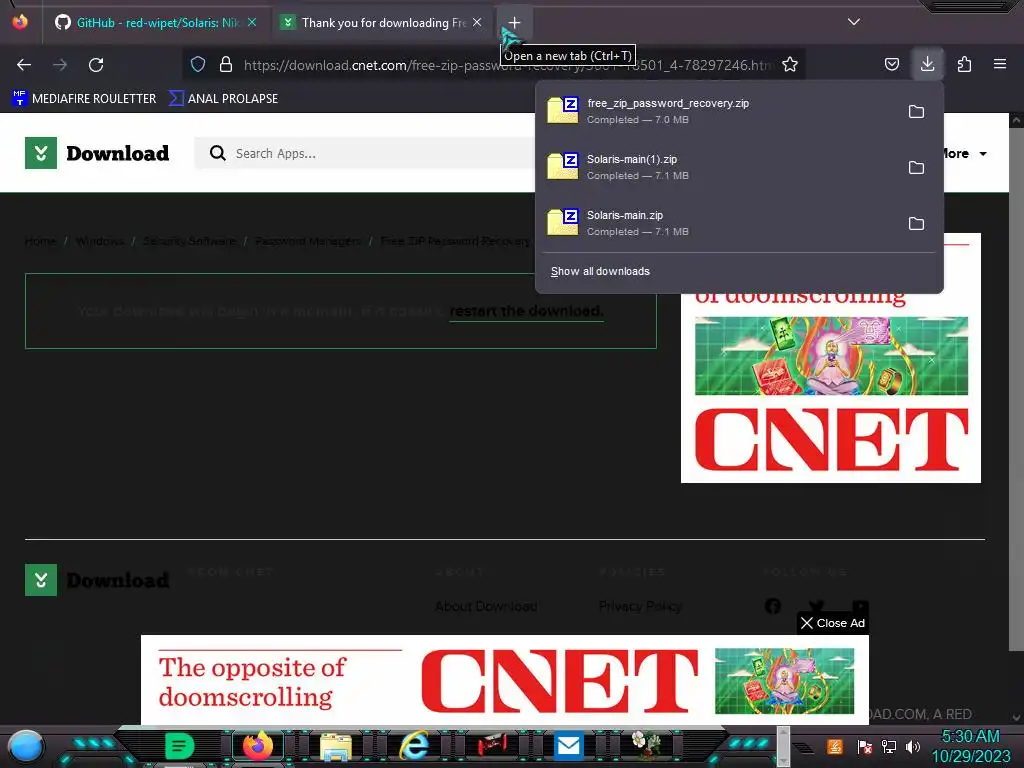Open the Facebook icon in the footer

tap(773, 606)
